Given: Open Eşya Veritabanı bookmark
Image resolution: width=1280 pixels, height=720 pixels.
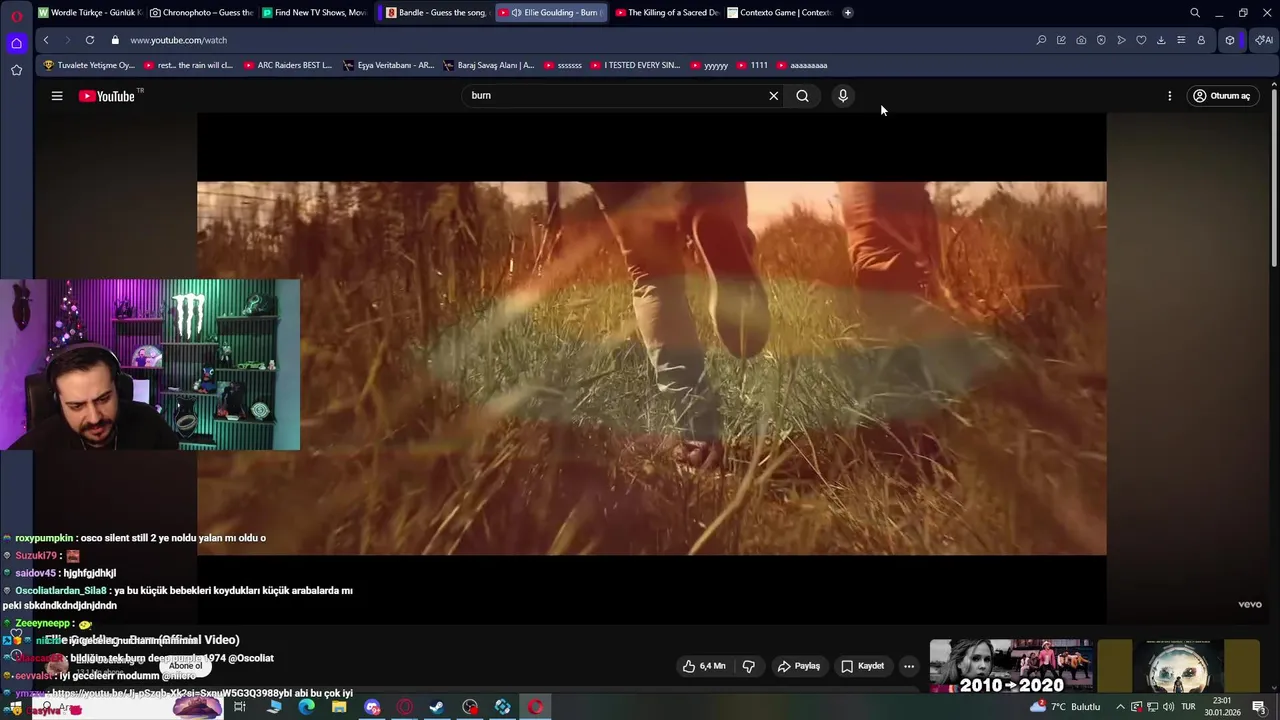Looking at the screenshot, I should 388,65.
